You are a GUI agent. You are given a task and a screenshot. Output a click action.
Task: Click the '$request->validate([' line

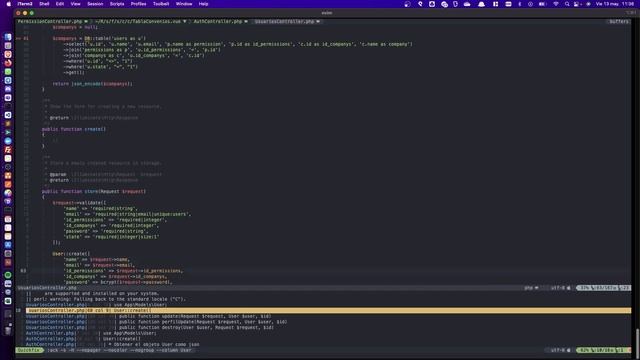point(79,202)
